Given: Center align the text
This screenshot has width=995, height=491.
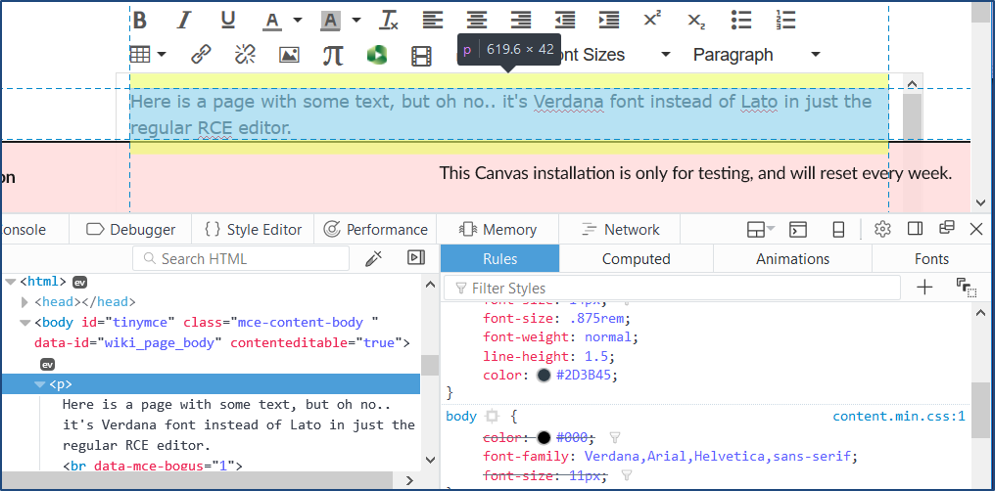Looking at the screenshot, I should [477, 20].
